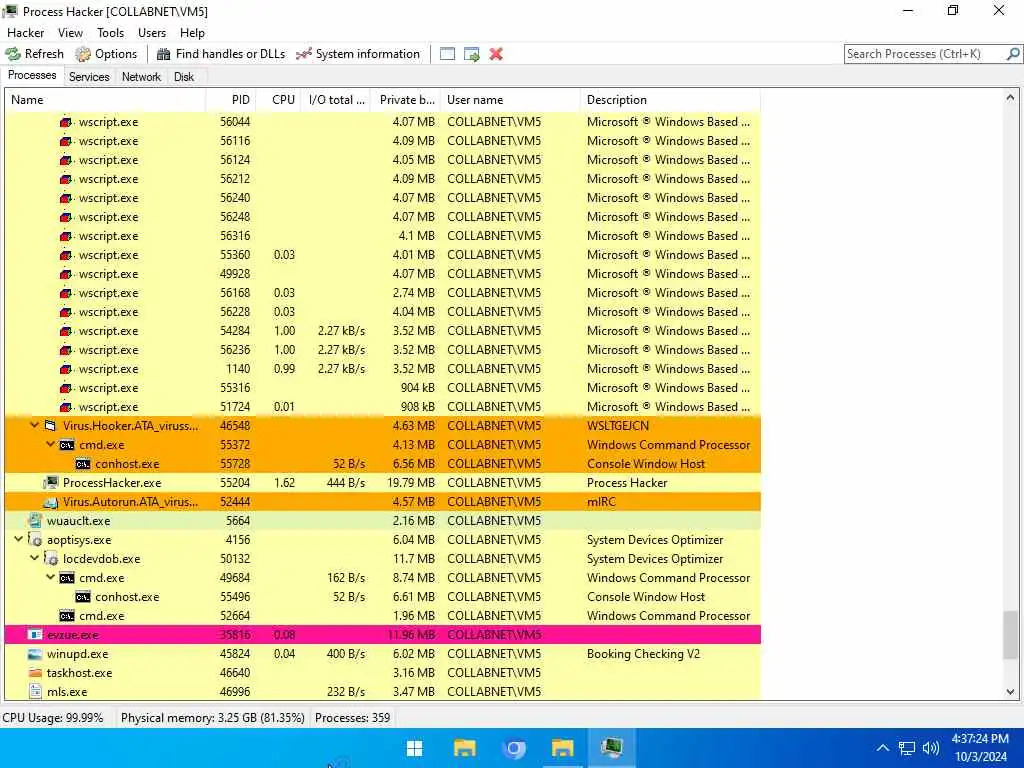1024x768 pixels.
Task: Open the Tools menu
Action: coord(110,33)
